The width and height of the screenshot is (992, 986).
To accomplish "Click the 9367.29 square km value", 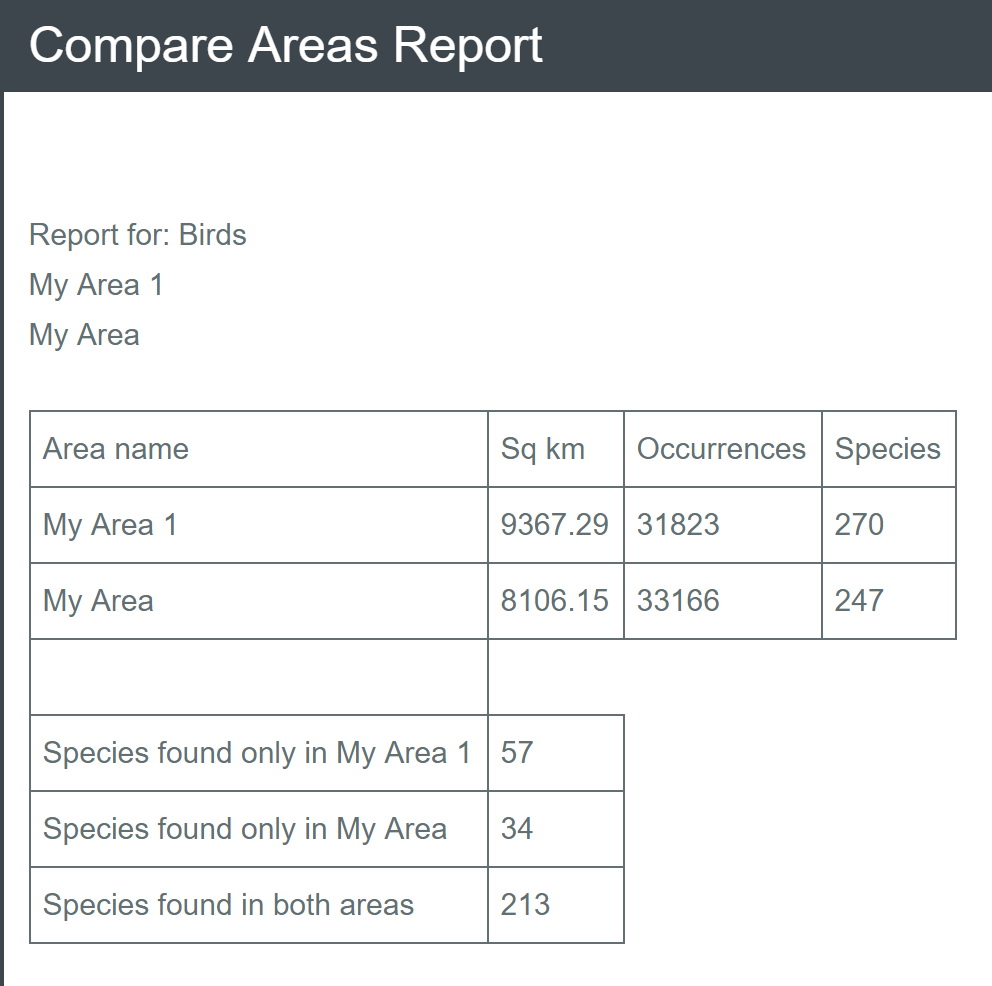I will pos(554,525).
